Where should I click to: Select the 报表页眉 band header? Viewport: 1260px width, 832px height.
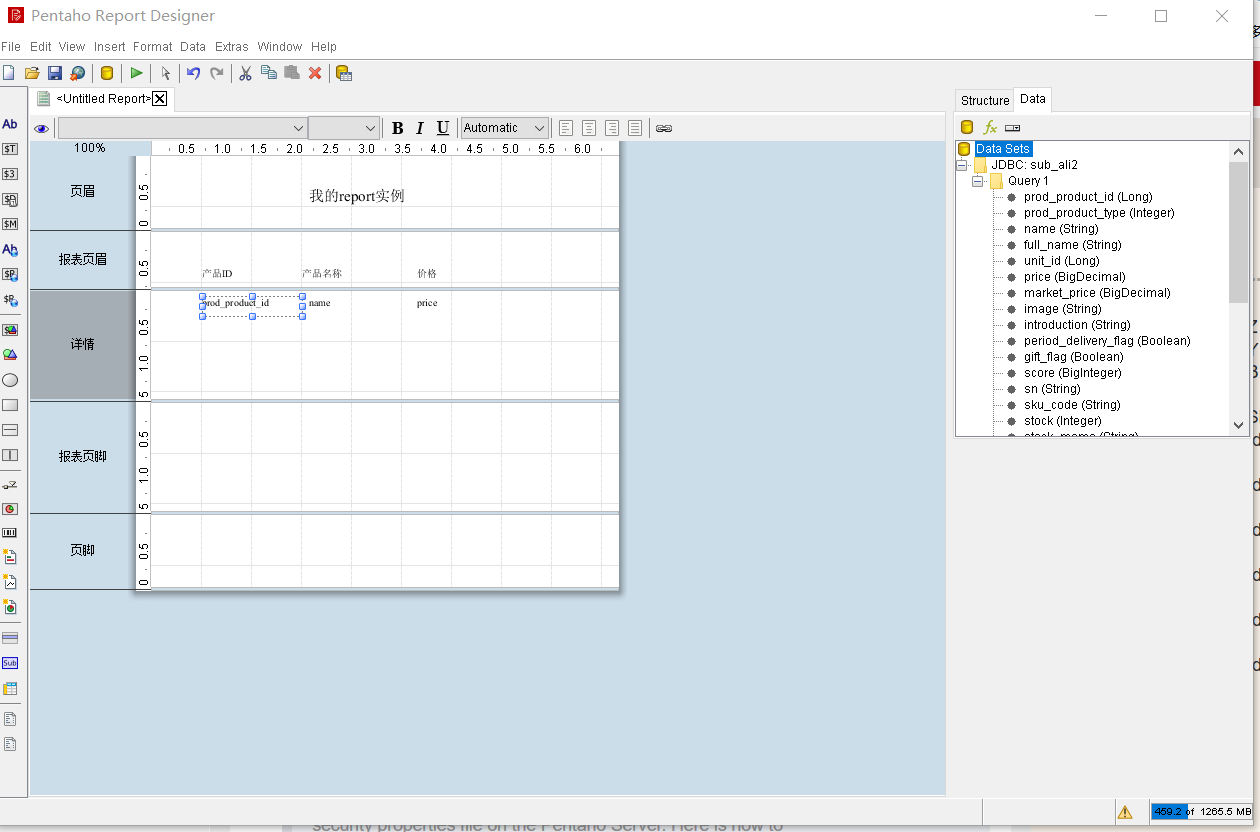(x=82, y=259)
